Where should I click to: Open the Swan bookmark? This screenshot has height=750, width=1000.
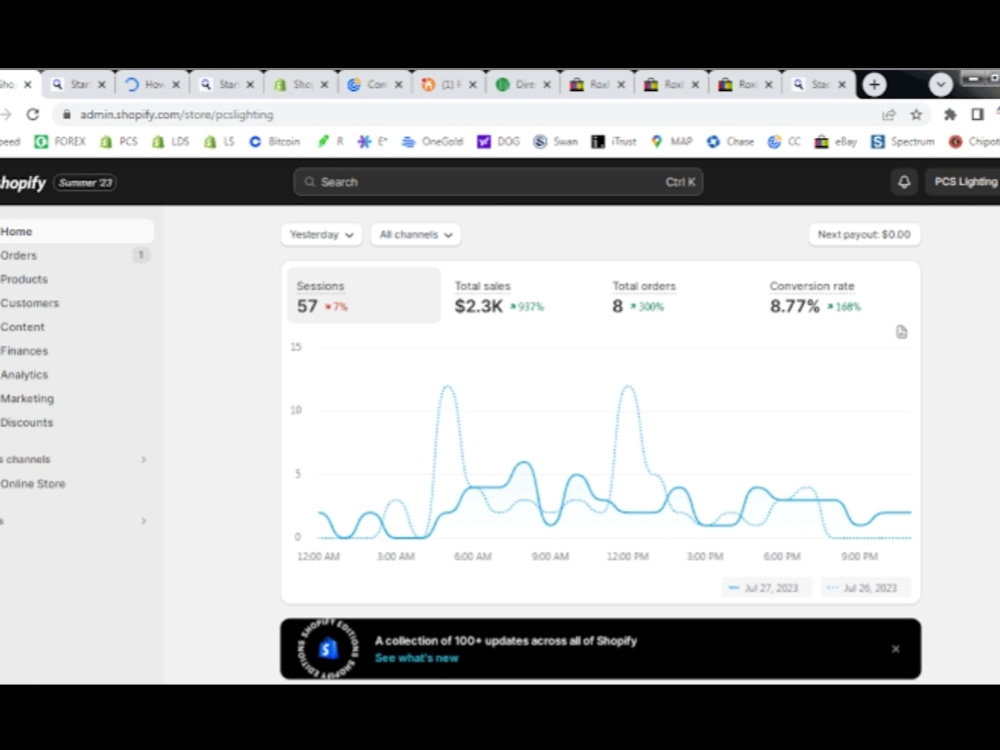tap(555, 142)
